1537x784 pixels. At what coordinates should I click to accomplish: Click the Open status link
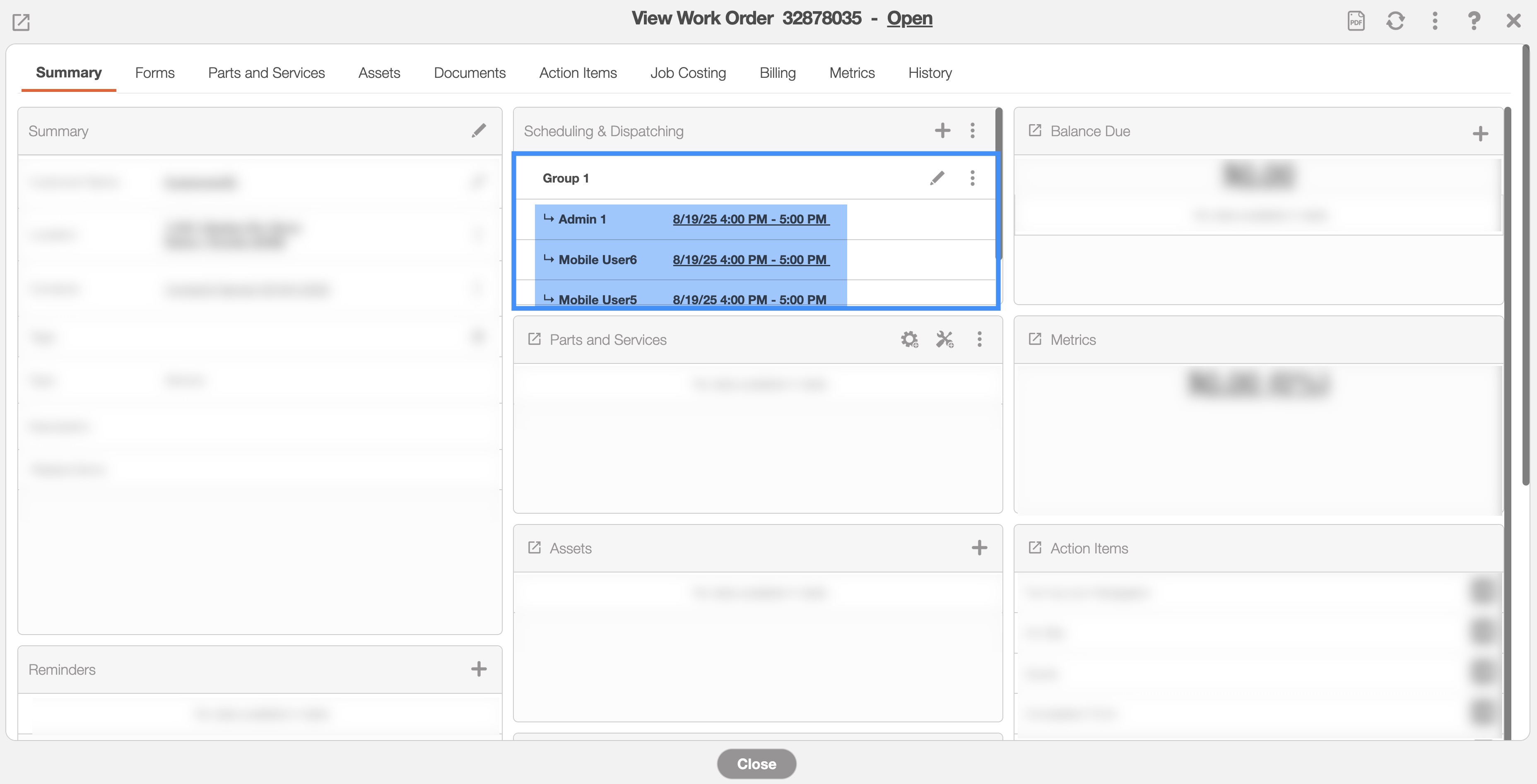click(x=909, y=19)
